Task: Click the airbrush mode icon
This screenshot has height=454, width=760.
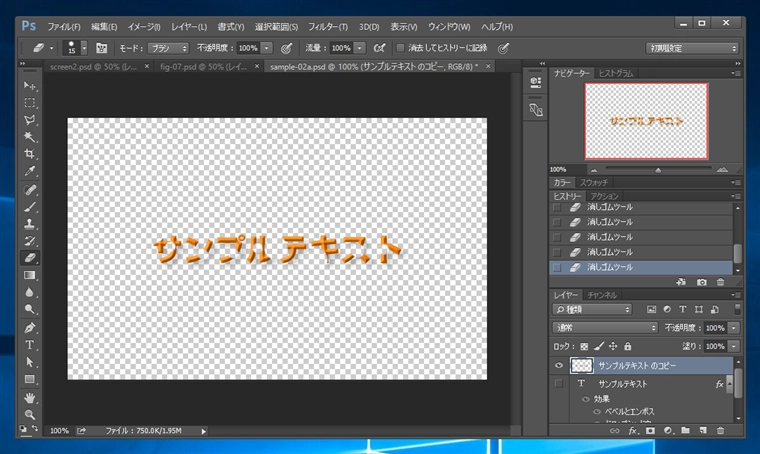Action: point(379,48)
